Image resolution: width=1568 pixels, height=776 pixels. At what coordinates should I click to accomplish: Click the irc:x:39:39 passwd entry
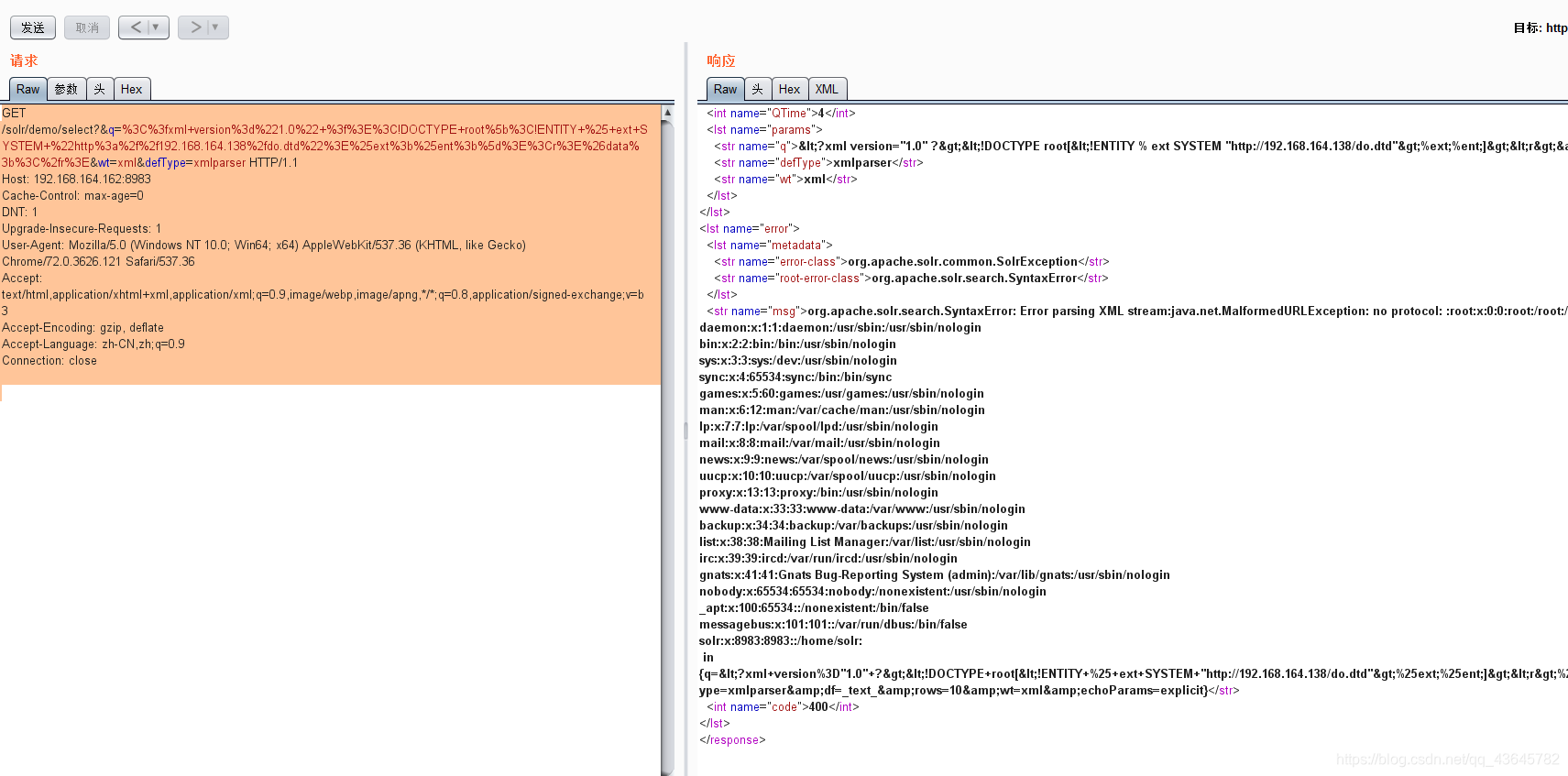tap(828, 558)
